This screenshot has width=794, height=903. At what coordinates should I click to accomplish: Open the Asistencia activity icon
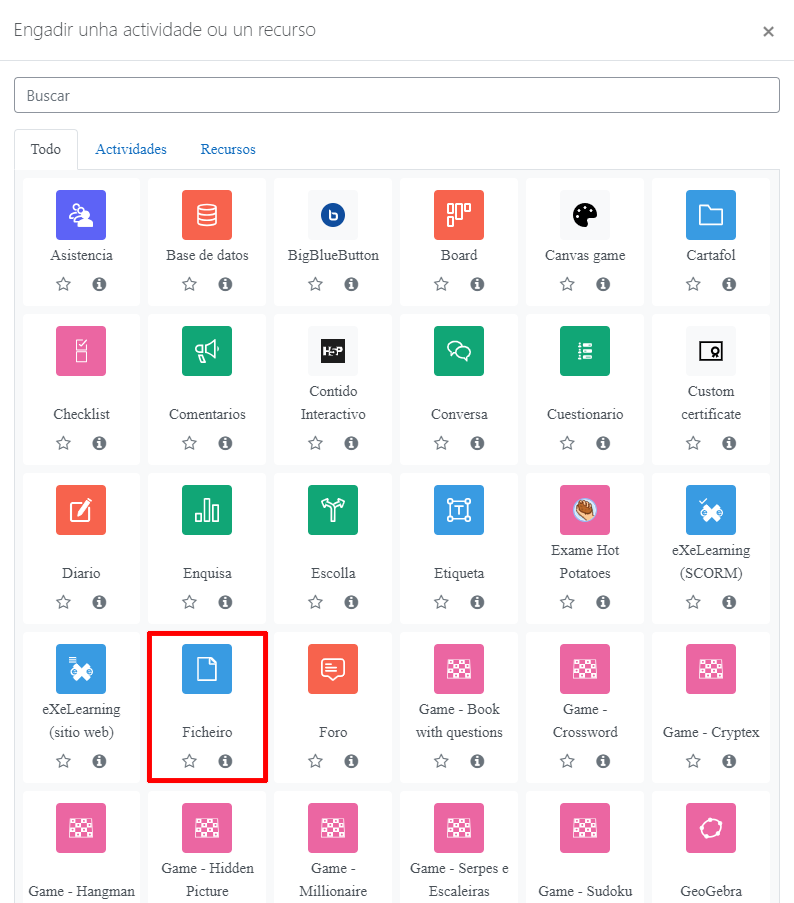[81, 215]
